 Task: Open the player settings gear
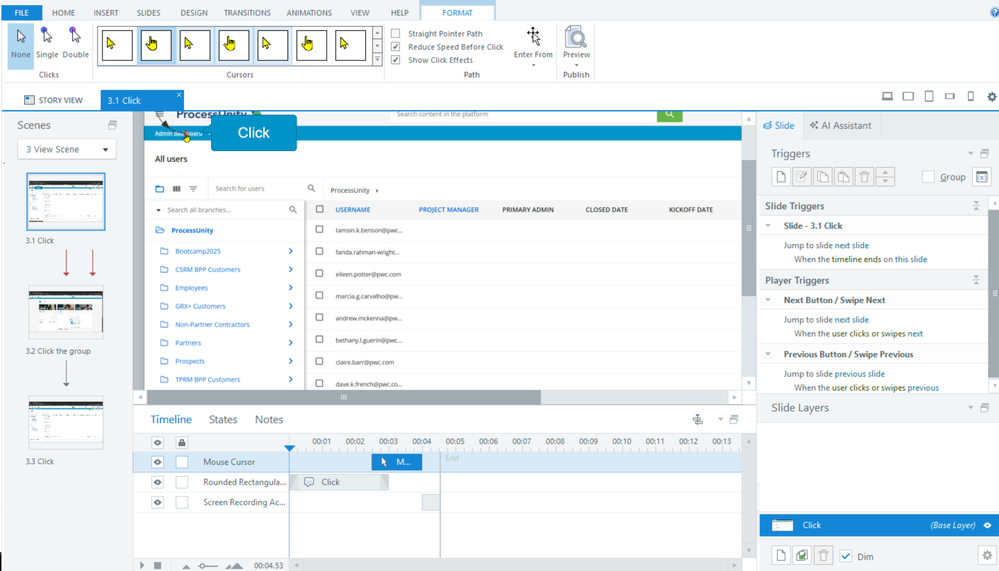coord(991,97)
